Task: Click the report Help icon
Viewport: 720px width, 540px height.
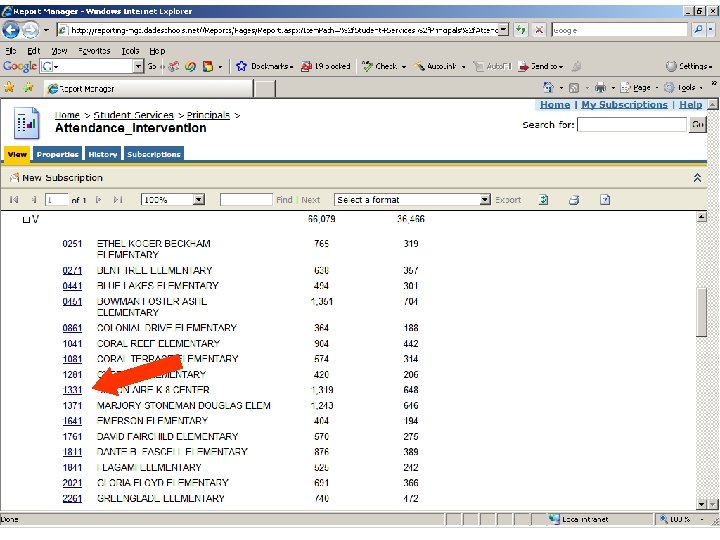Action: click(605, 200)
